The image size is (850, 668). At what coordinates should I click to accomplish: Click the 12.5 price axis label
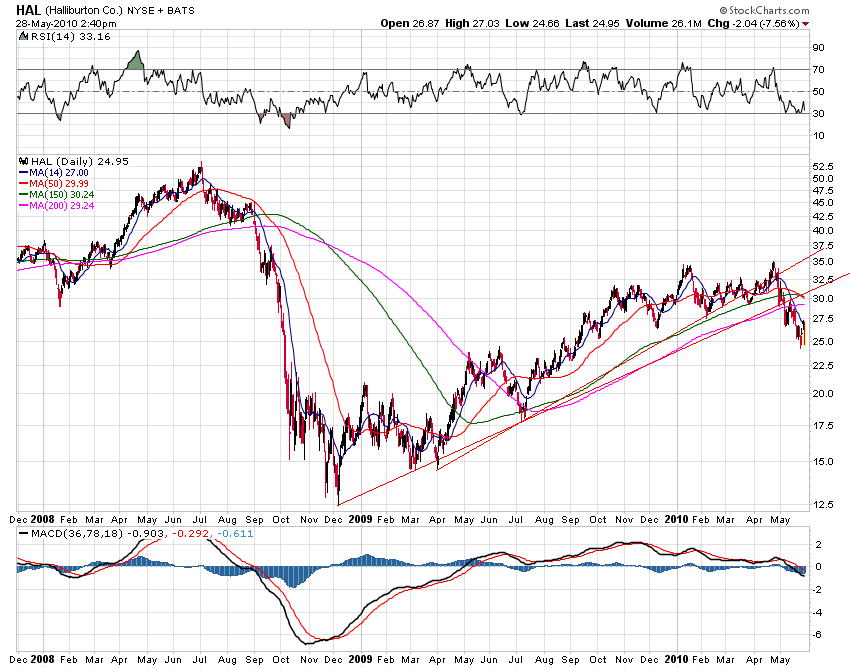823,505
